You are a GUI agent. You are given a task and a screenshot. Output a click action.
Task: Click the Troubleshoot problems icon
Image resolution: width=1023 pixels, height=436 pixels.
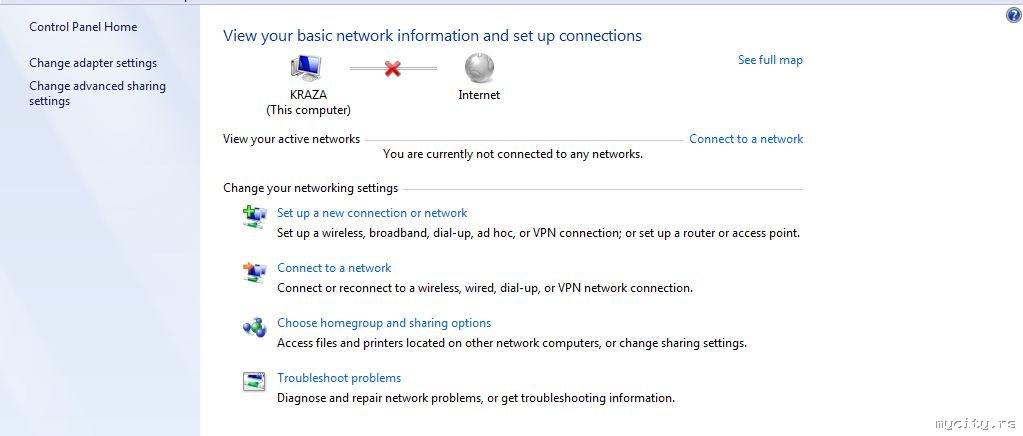click(x=254, y=381)
